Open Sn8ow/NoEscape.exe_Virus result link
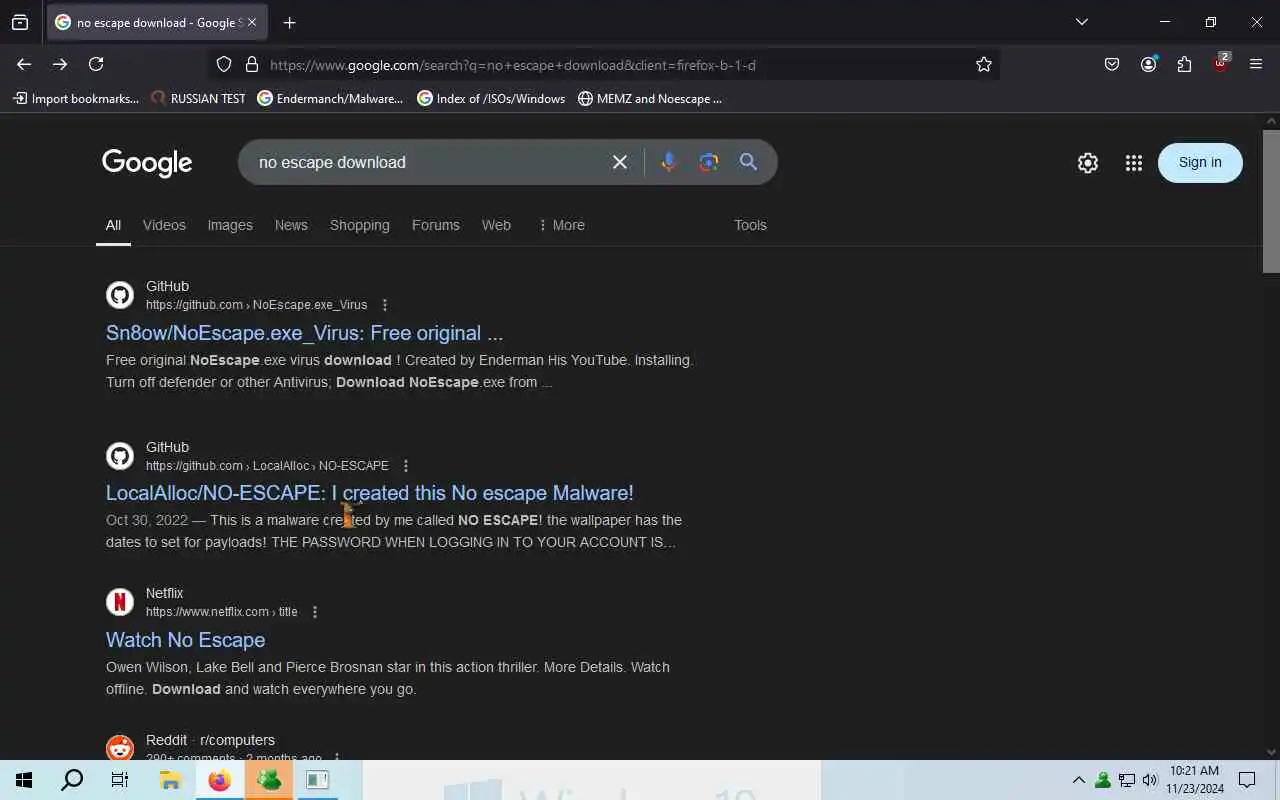This screenshot has width=1280, height=800. [304, 333]
